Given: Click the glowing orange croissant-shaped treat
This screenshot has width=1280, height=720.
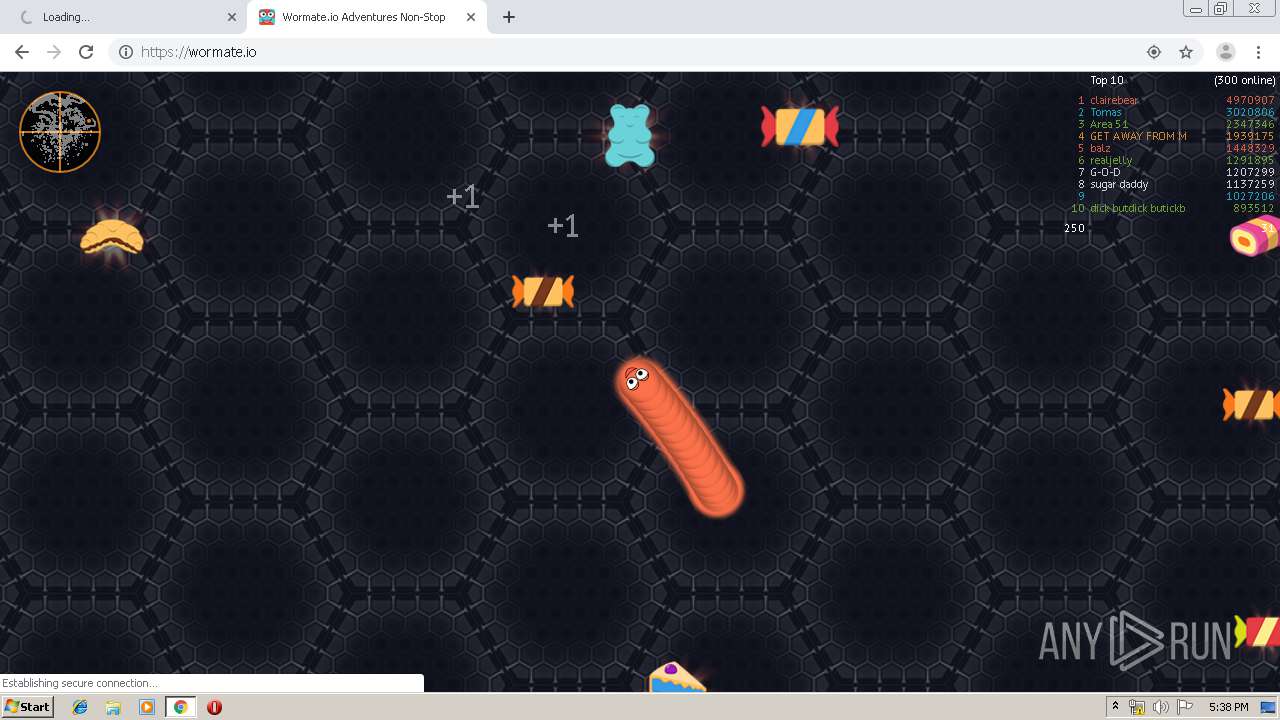Looking at the screenshot, I should click(112, 237).
